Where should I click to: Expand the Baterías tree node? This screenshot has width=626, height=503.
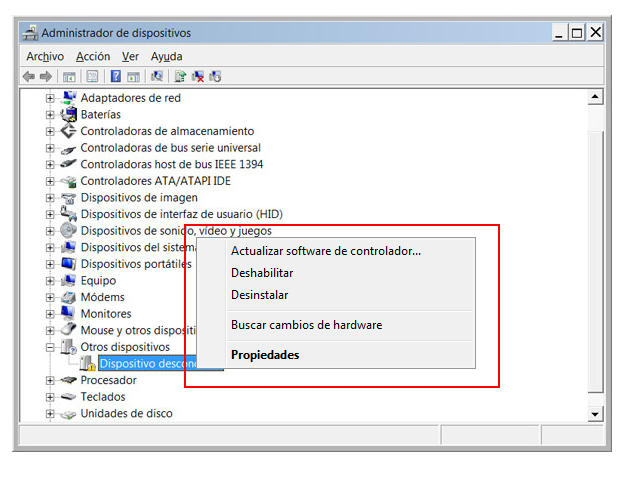coord(50,115)
